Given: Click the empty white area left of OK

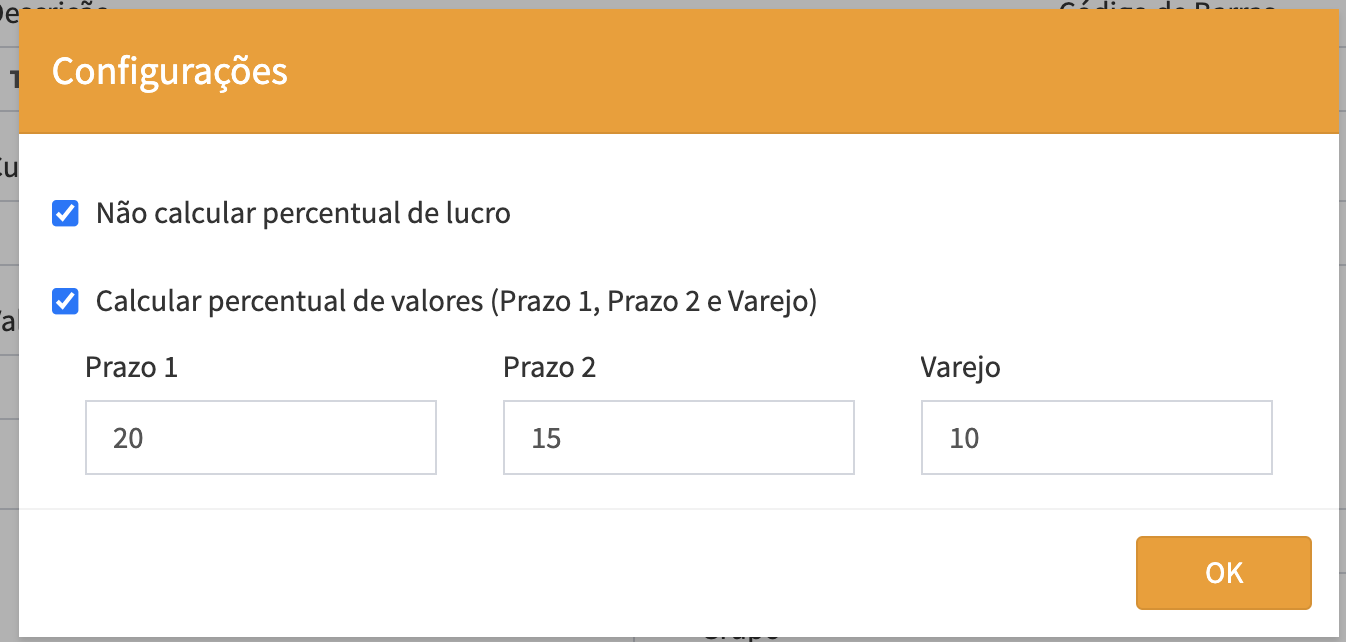Looking at the screenshot, I should (x=600, y=573).
